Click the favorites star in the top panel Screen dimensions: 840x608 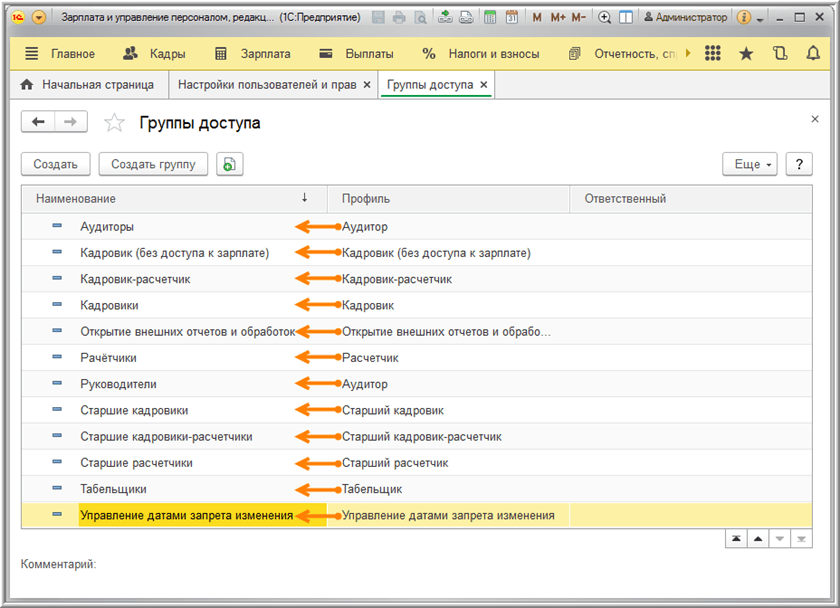[x=746, y=54]
